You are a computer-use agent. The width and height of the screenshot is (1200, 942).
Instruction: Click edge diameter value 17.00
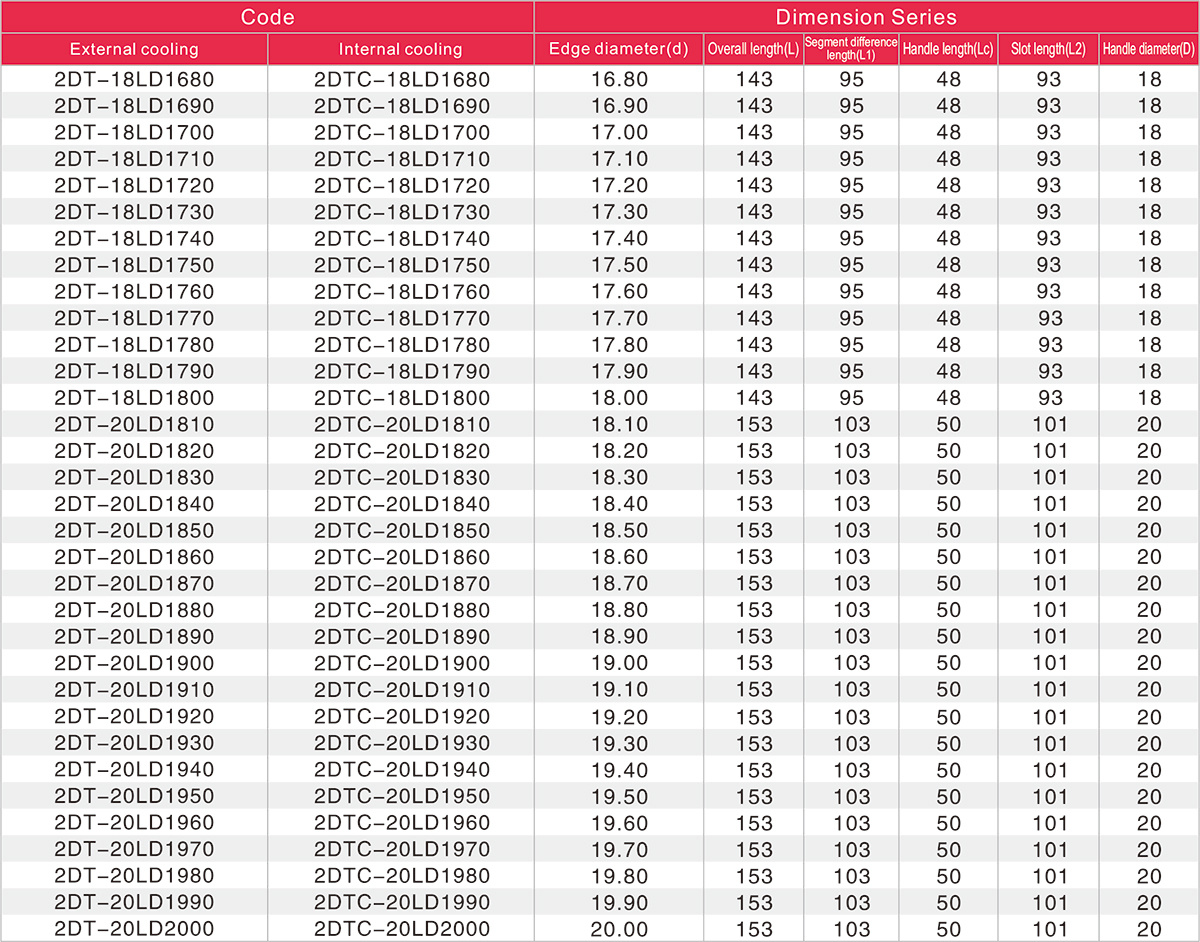(x=619, y=132)
